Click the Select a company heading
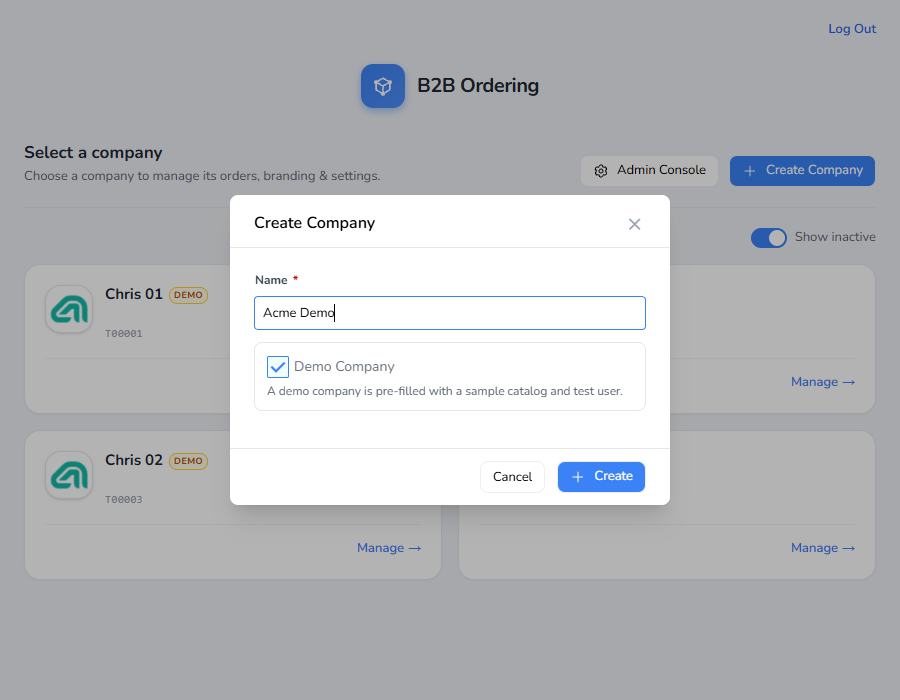900x700 pixels. tap(93, 153)
